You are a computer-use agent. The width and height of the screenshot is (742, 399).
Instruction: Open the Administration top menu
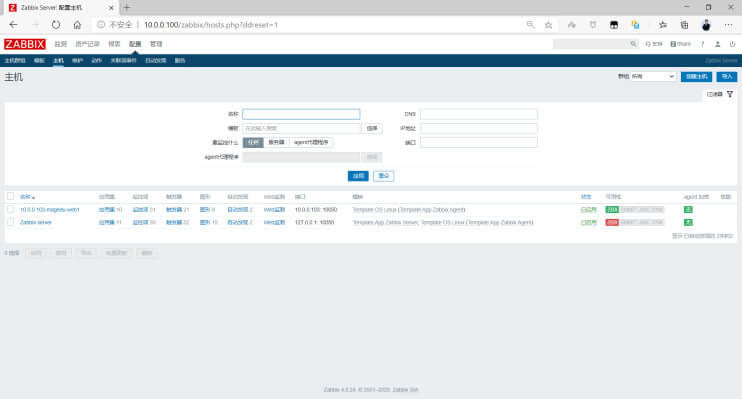[x=156, y=44]
